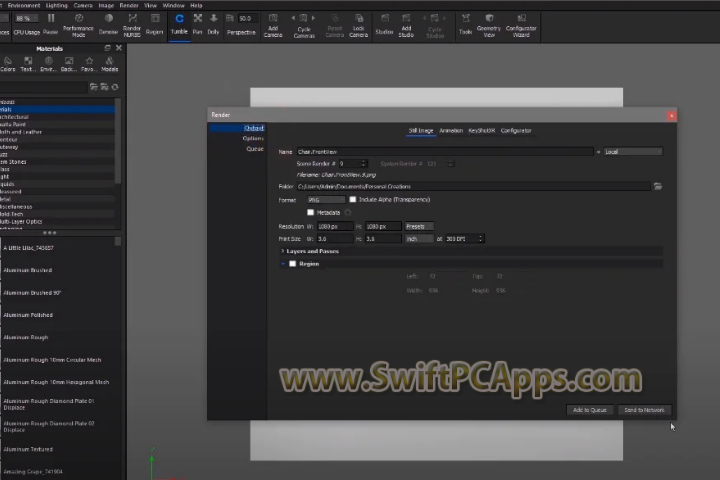
Task: Open the Lighting menu
Action: pyautogui.click(x=57, y=6)
